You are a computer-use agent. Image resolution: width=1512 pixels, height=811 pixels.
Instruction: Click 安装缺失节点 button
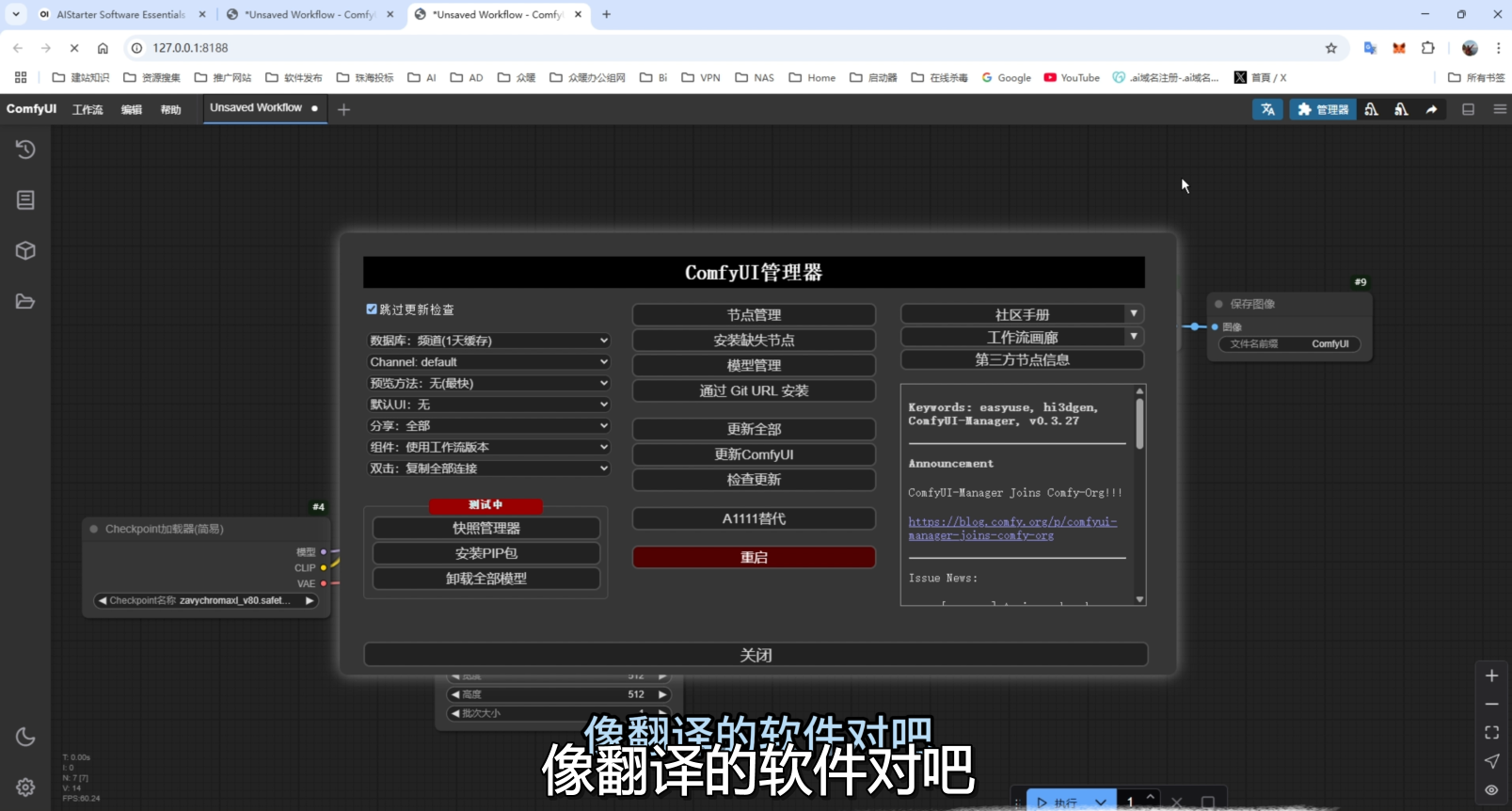pyautogui.click(x=754, y=340)
